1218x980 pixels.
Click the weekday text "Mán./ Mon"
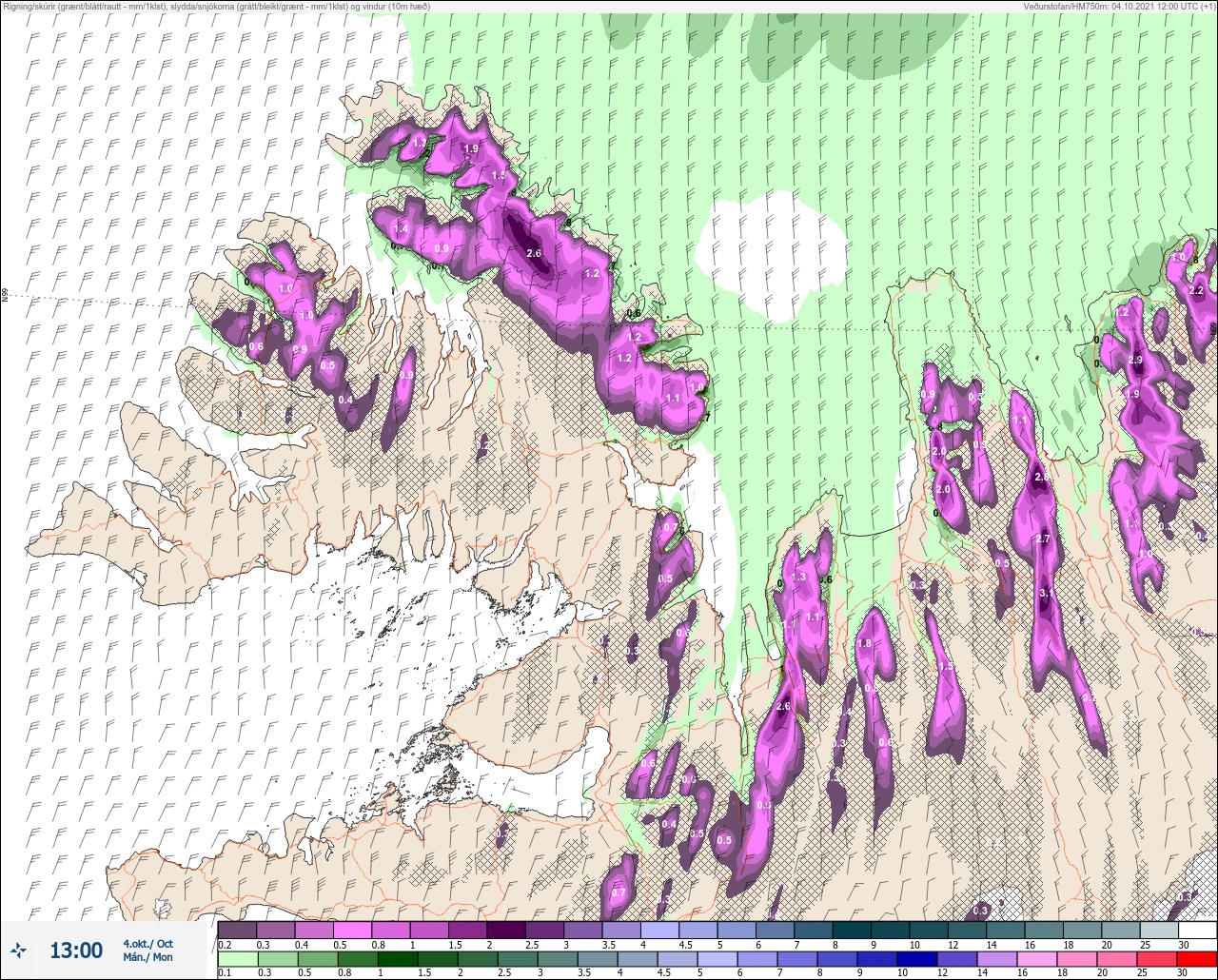click(x=147, y=957)
